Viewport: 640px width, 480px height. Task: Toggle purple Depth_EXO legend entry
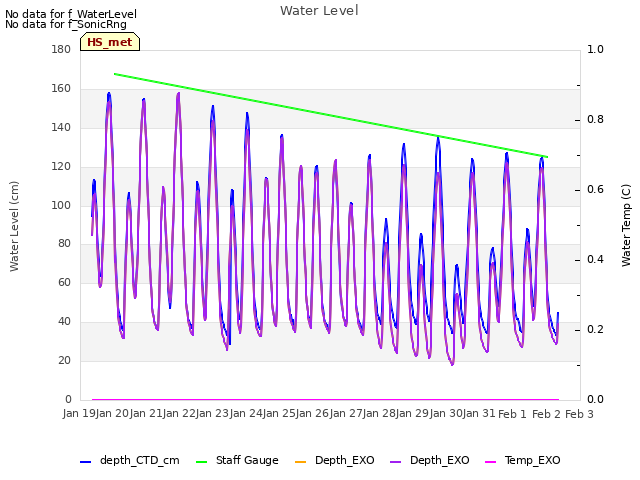point(429,460)
